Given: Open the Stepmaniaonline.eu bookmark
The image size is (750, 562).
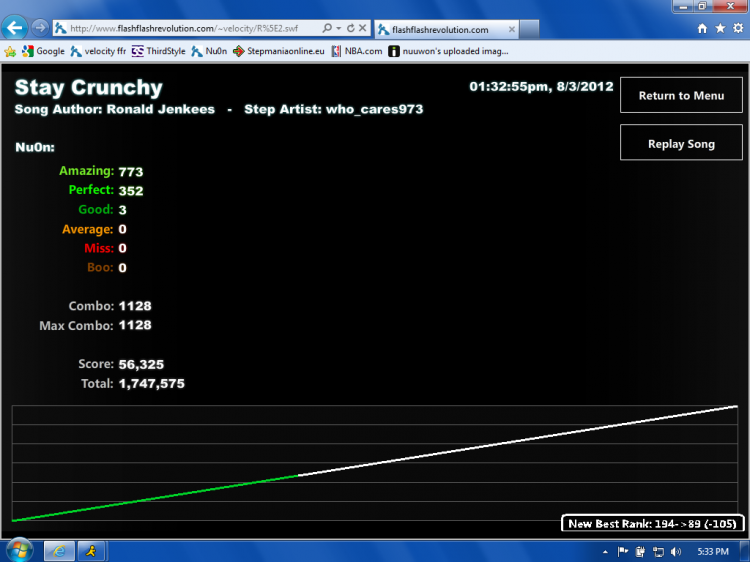Looking at the screenshot, I should 279,51.
